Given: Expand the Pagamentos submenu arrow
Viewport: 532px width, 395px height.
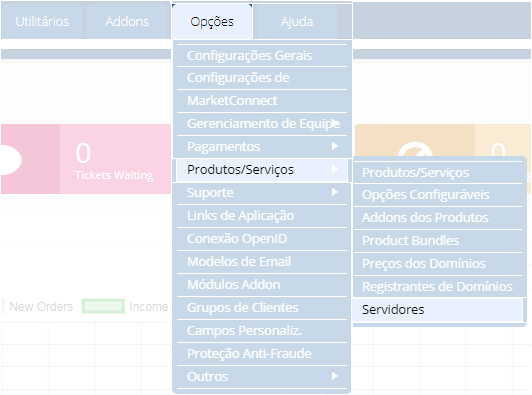Looking at the screenshot, I should (335, 146).
